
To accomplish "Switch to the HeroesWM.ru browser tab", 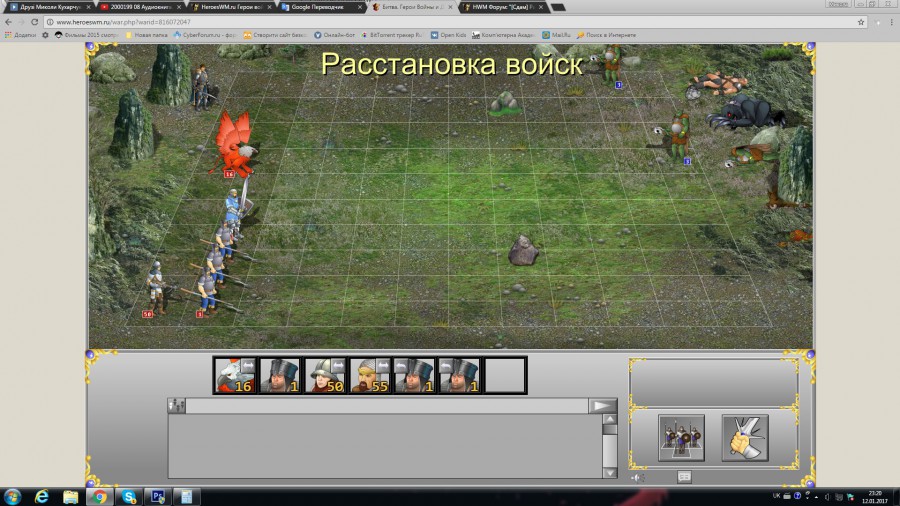I will [x=230, y=7].
